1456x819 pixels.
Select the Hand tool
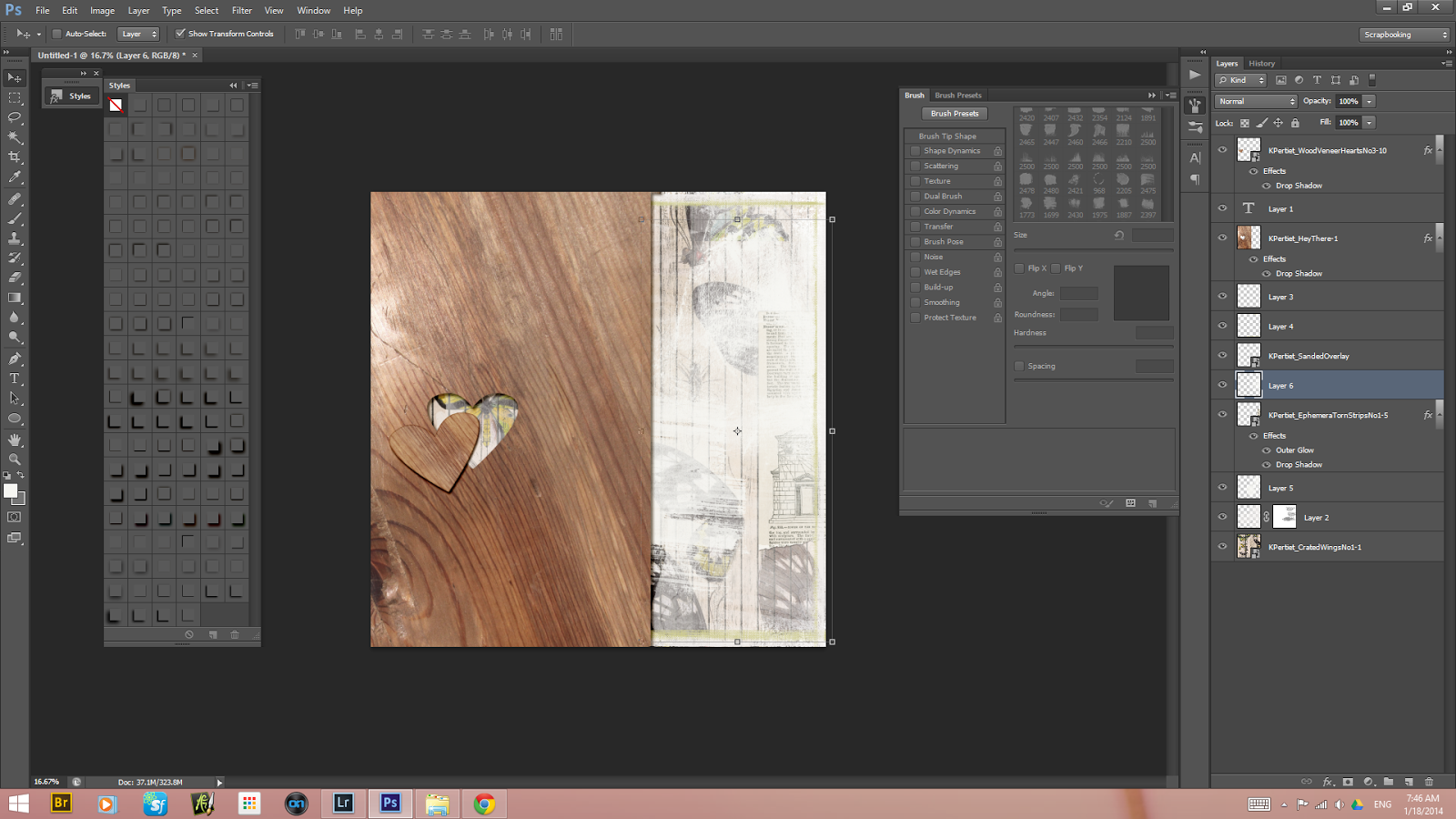click(x=15, y=440)
